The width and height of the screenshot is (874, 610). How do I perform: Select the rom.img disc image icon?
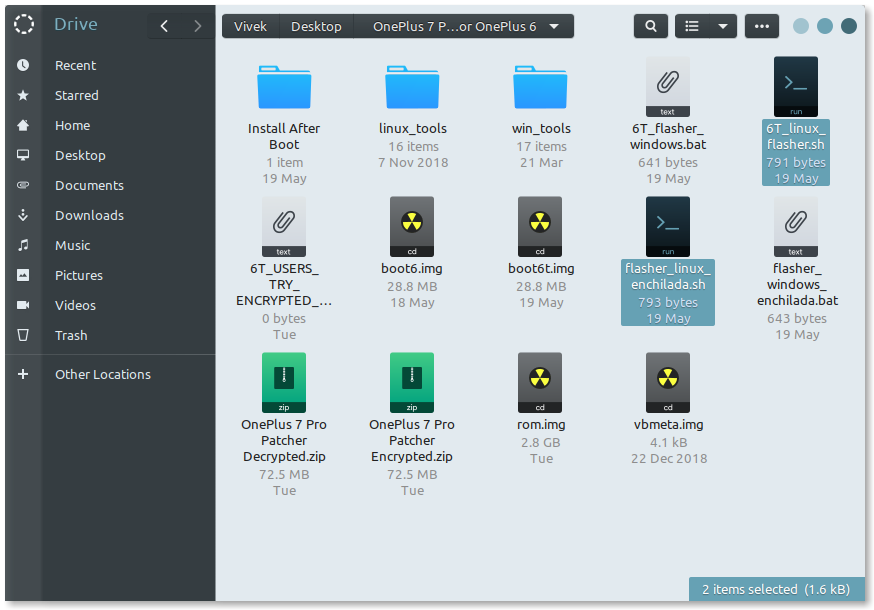pos(540,383)
